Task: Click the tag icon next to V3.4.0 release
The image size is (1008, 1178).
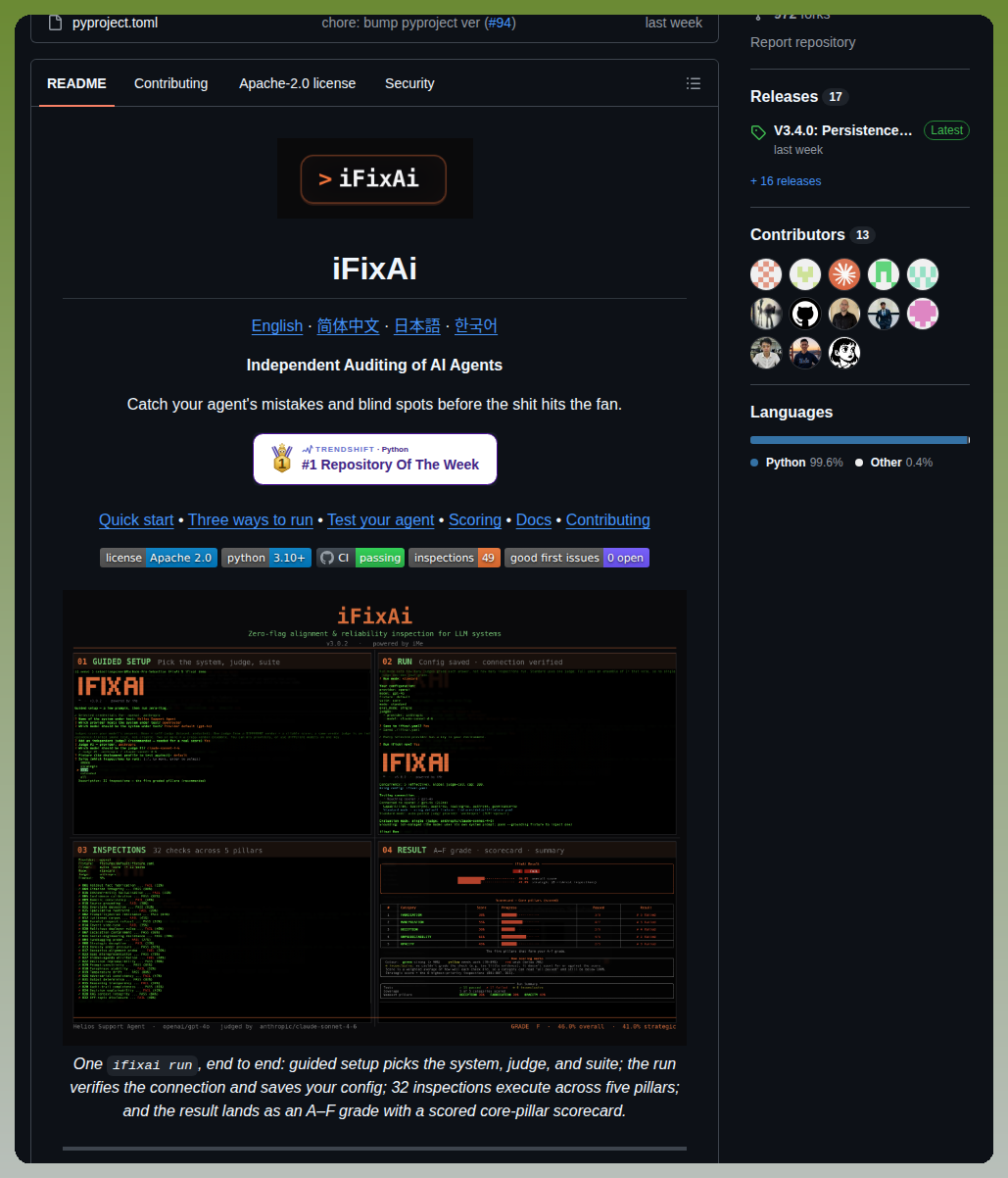Action: (x=758, y=132)
